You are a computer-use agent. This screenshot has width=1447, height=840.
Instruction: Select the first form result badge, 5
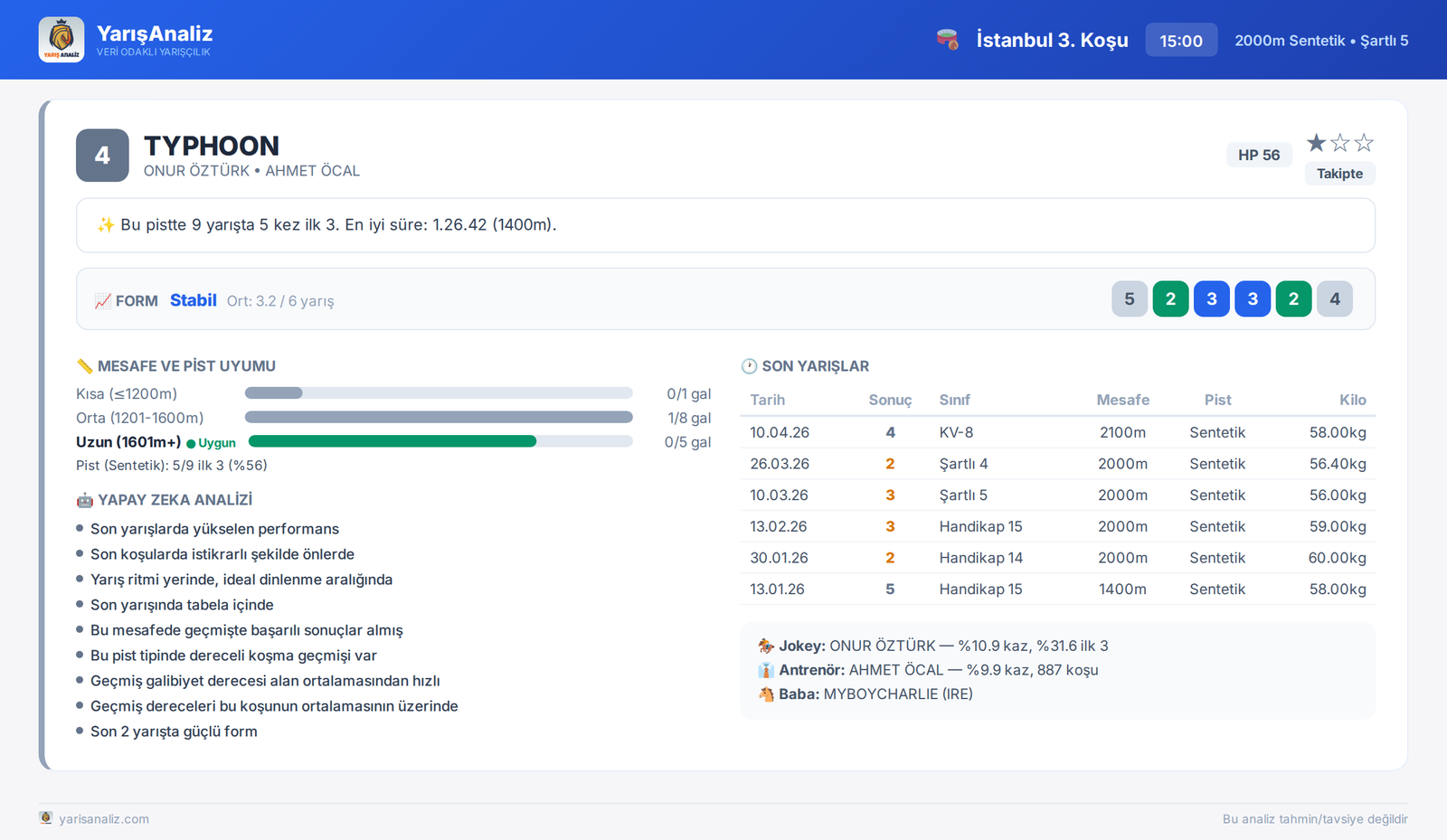coord(1130,299)
